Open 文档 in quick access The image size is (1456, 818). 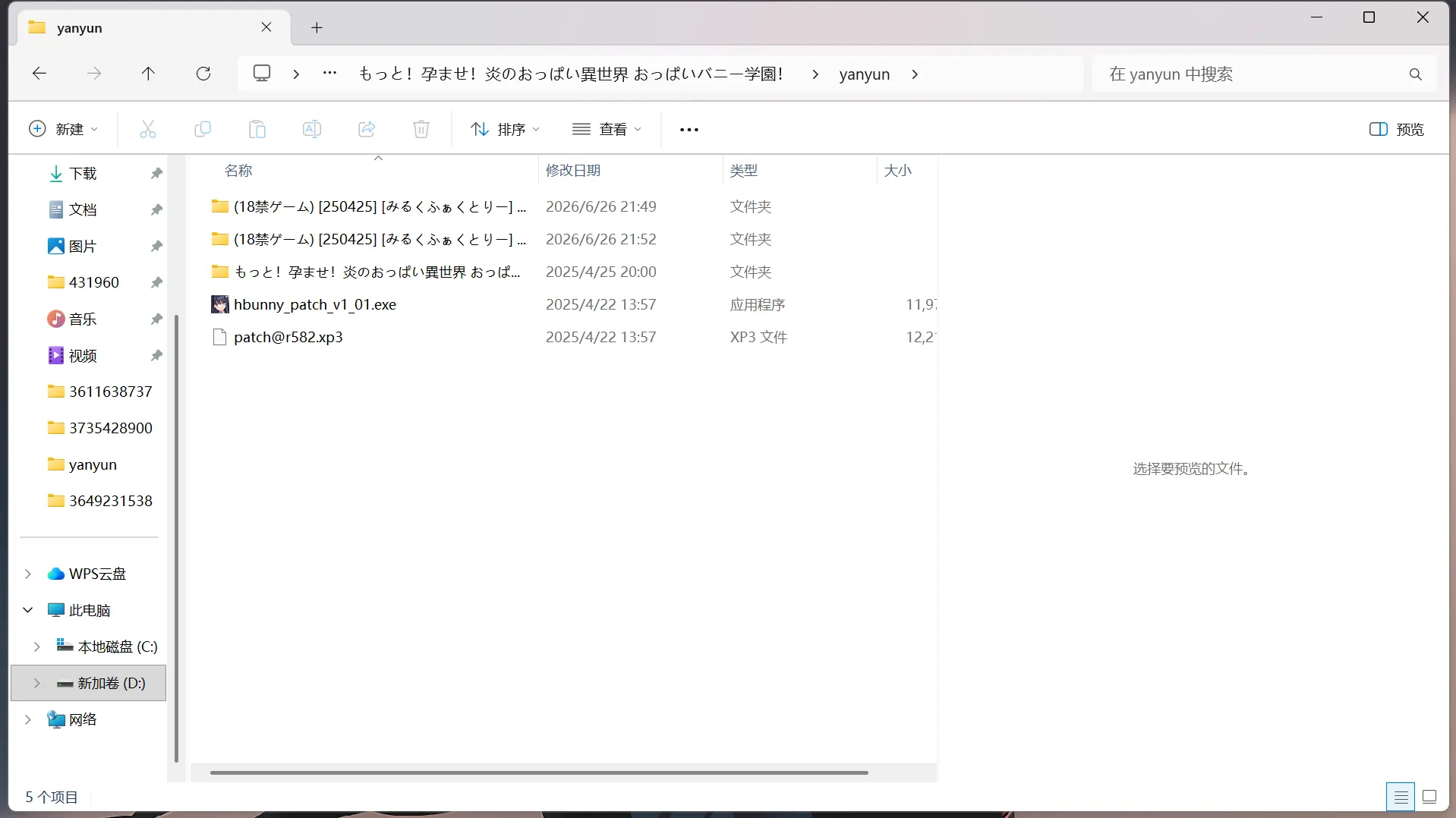pyautogui.click(x=83, y=209)
